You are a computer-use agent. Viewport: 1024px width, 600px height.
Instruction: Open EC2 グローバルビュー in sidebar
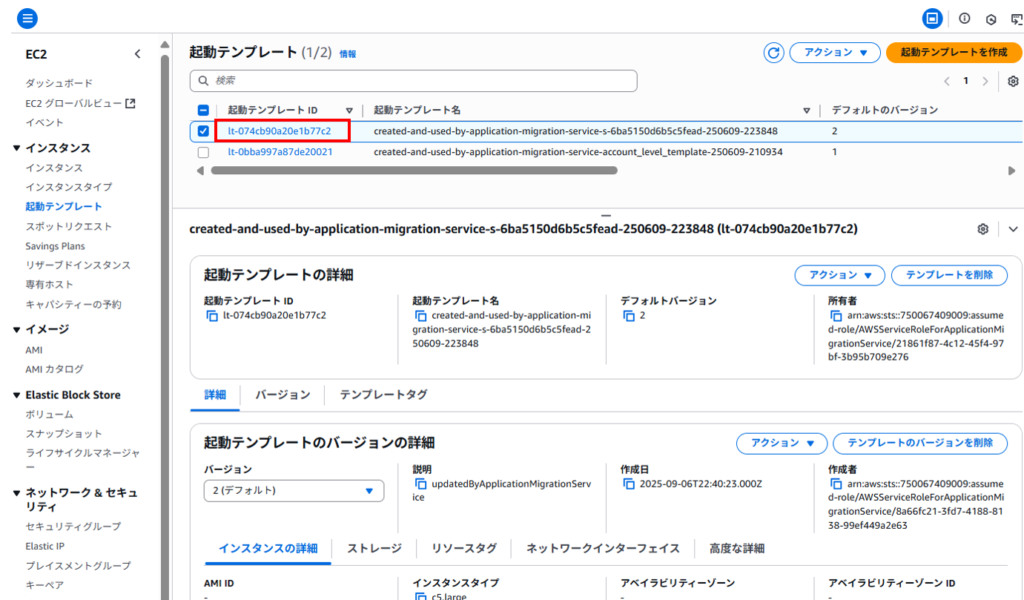point(80,103)
